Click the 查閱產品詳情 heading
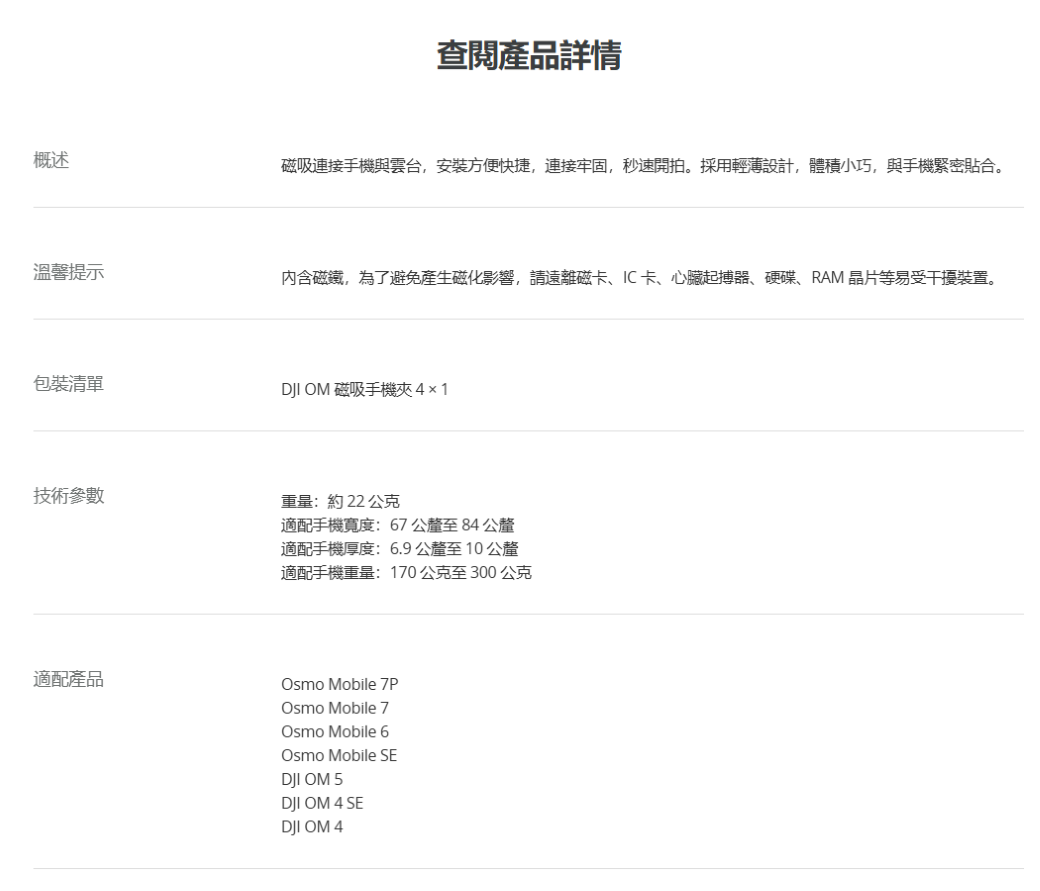1040x891 pixels. tap(529, 55)
